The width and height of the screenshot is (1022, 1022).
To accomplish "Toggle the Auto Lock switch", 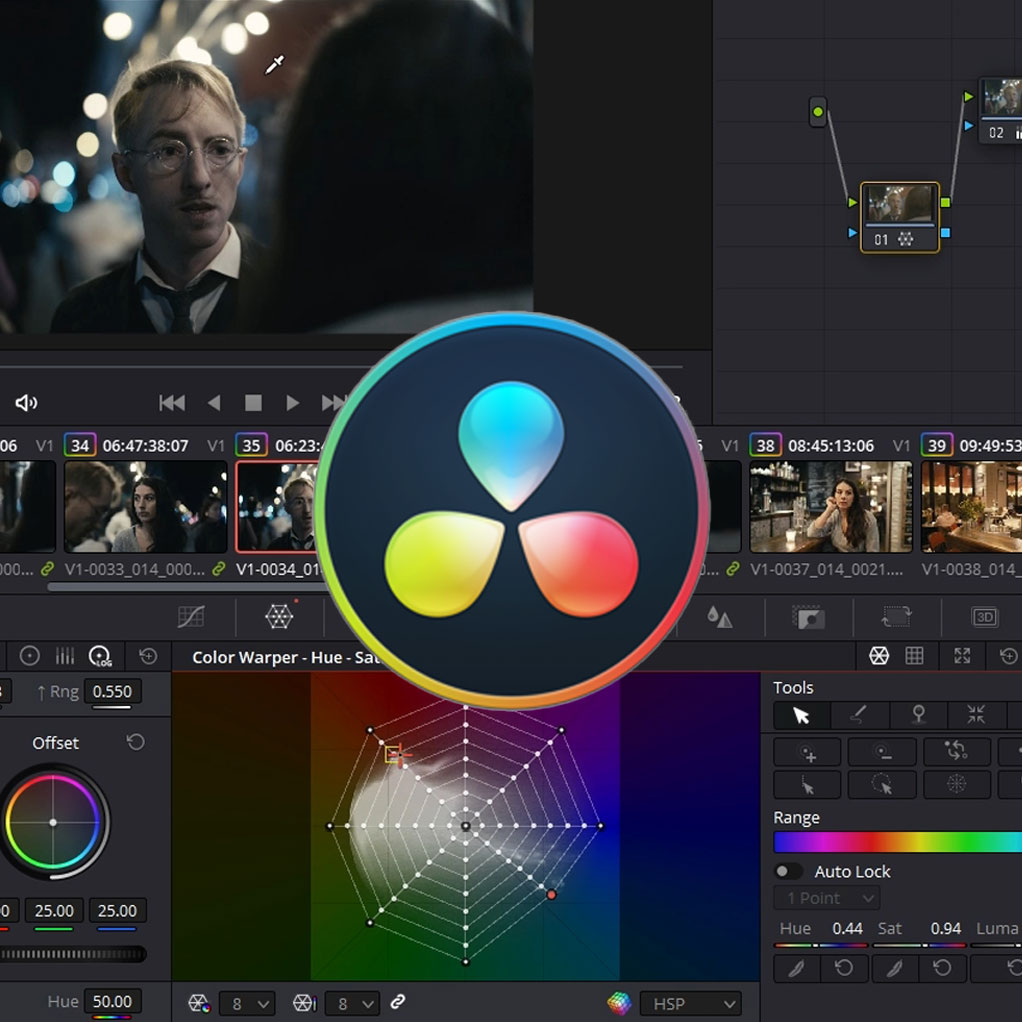I will pos(789,871).
